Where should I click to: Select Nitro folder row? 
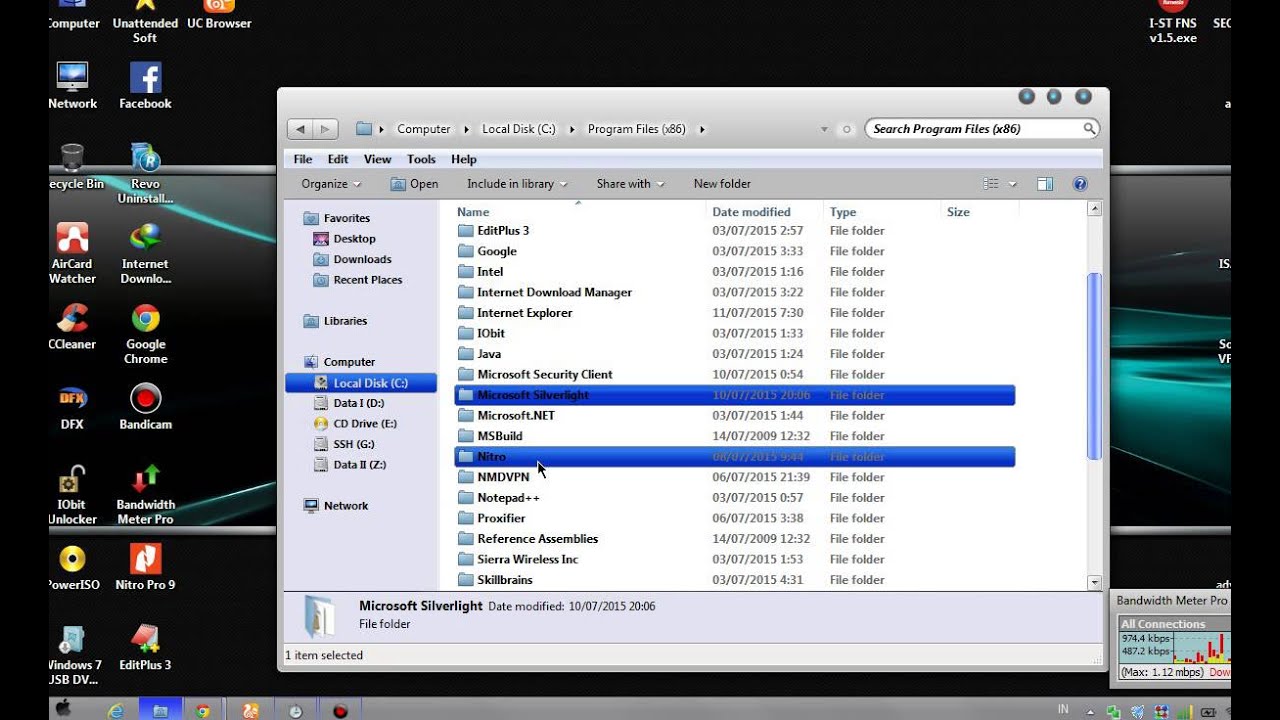point(735,457)
